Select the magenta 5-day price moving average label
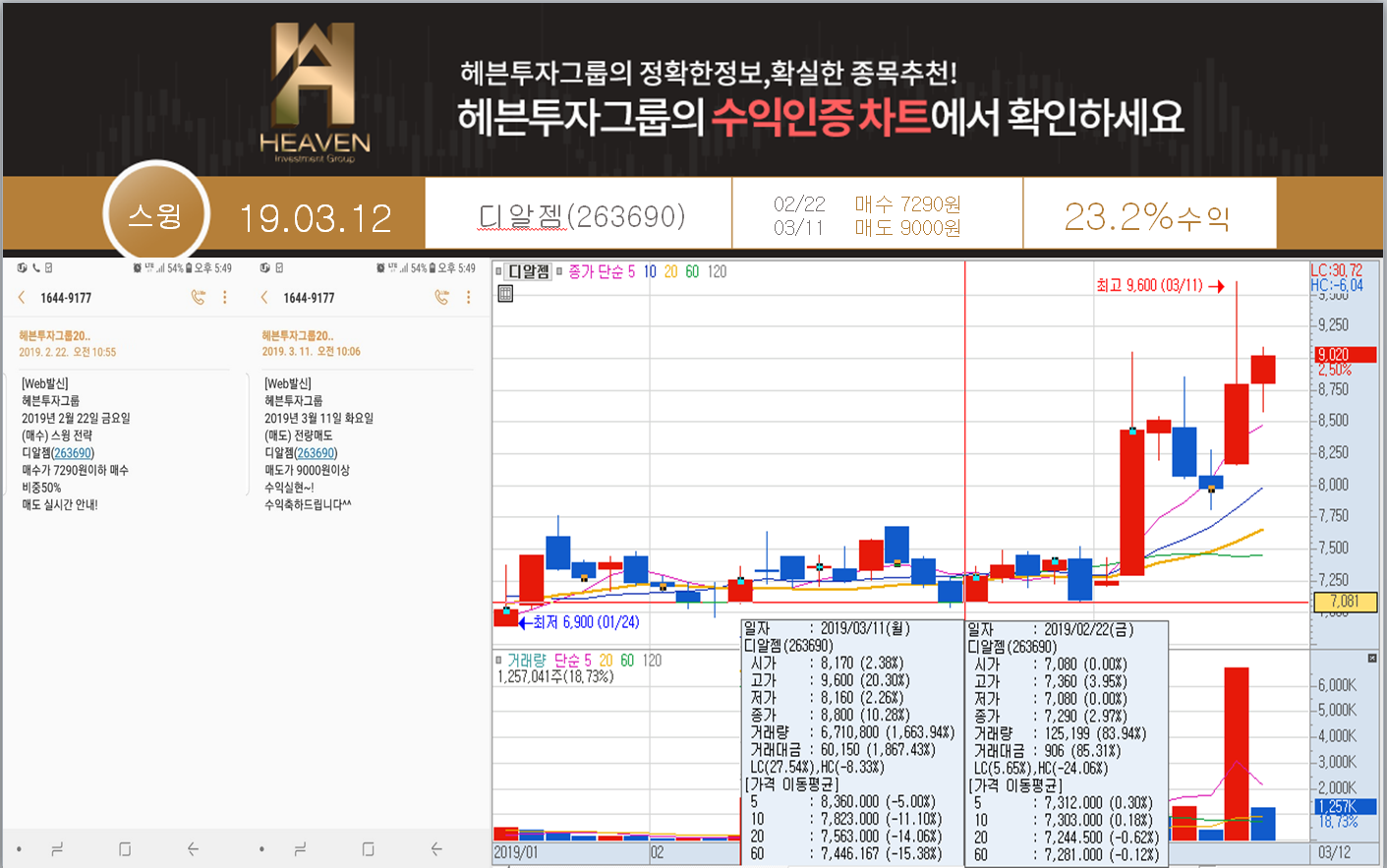This screenshot has height=868, width=1387. tap(631, 271)
